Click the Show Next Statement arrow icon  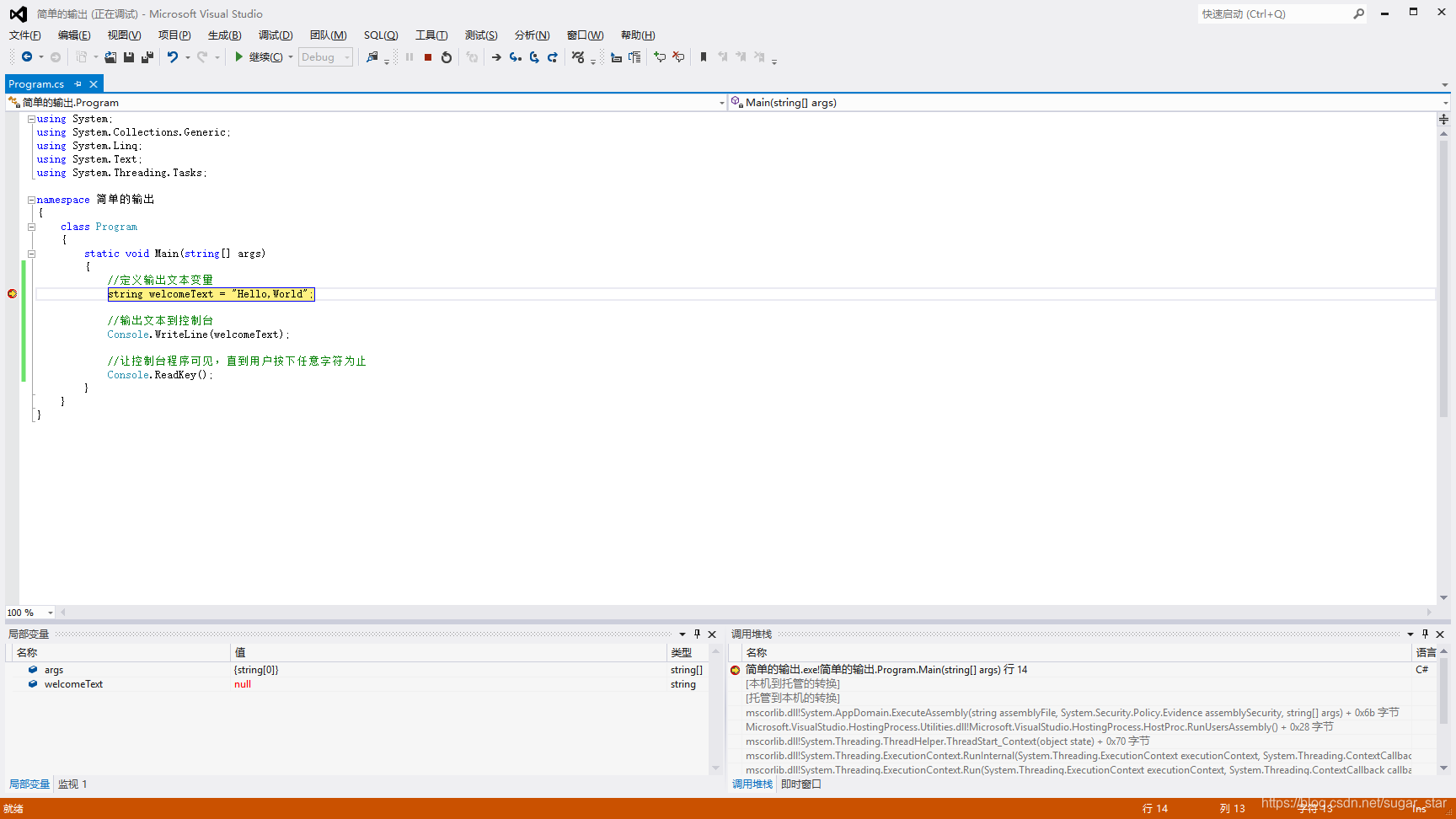(496, 57)
